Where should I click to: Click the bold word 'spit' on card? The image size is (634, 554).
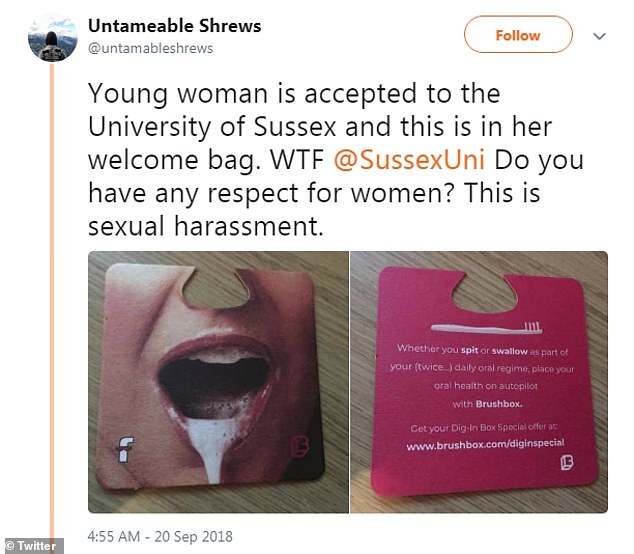pos(469,350)
